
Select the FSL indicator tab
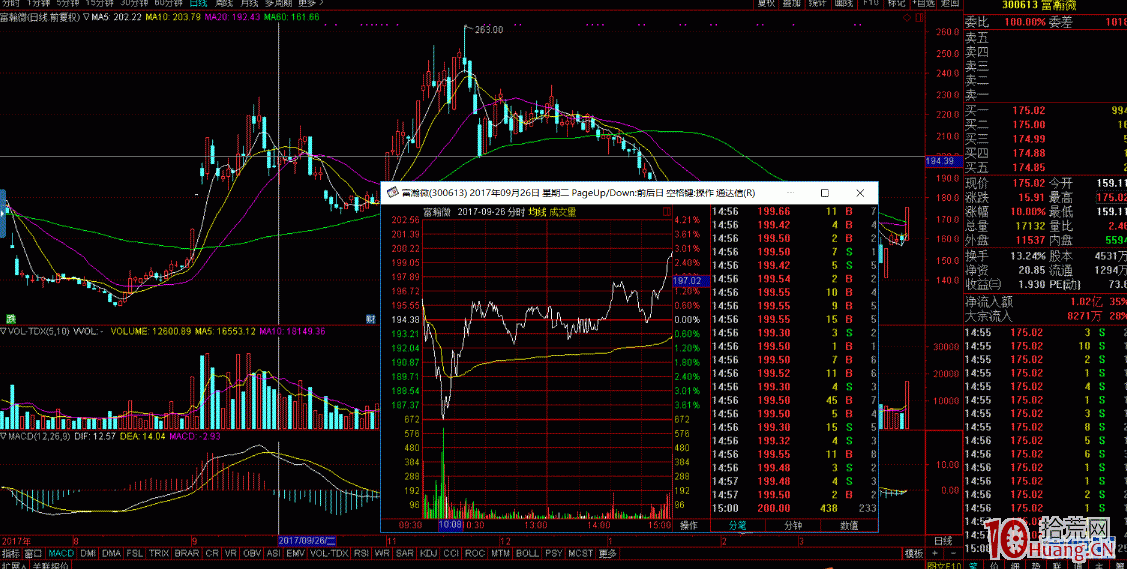pyautogui.click(x=134, y=553)
